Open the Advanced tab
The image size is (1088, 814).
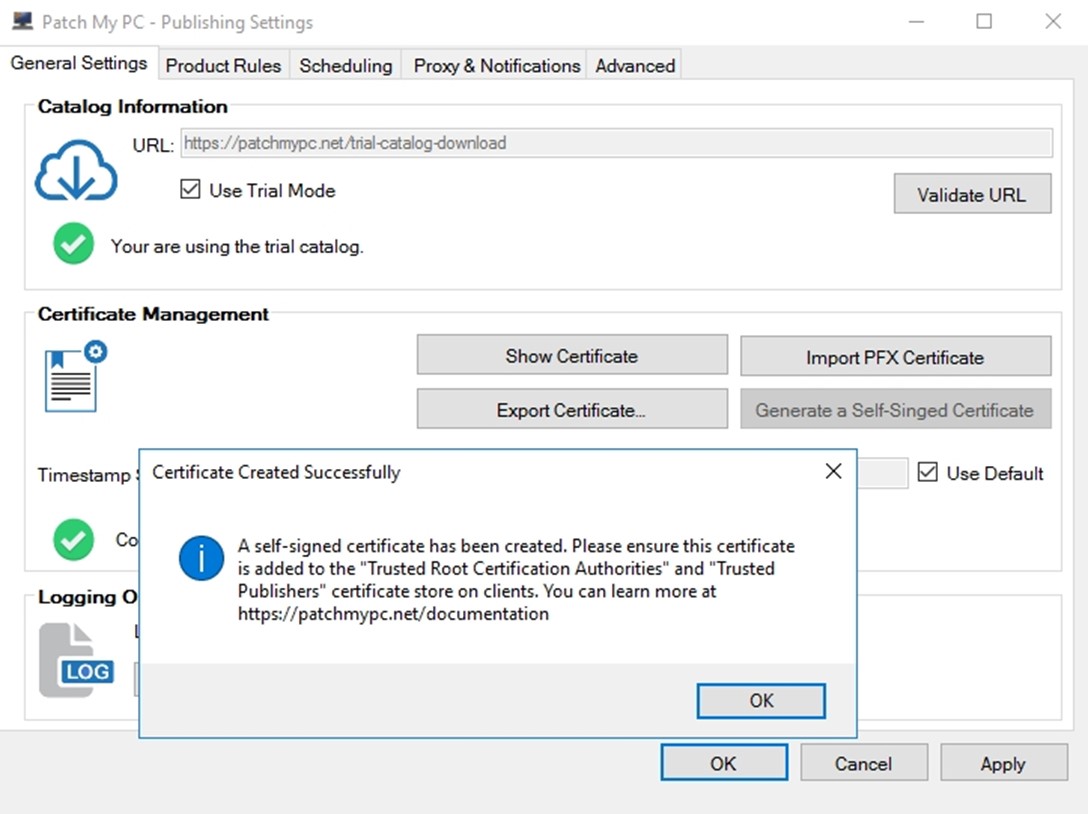[635, 66]
